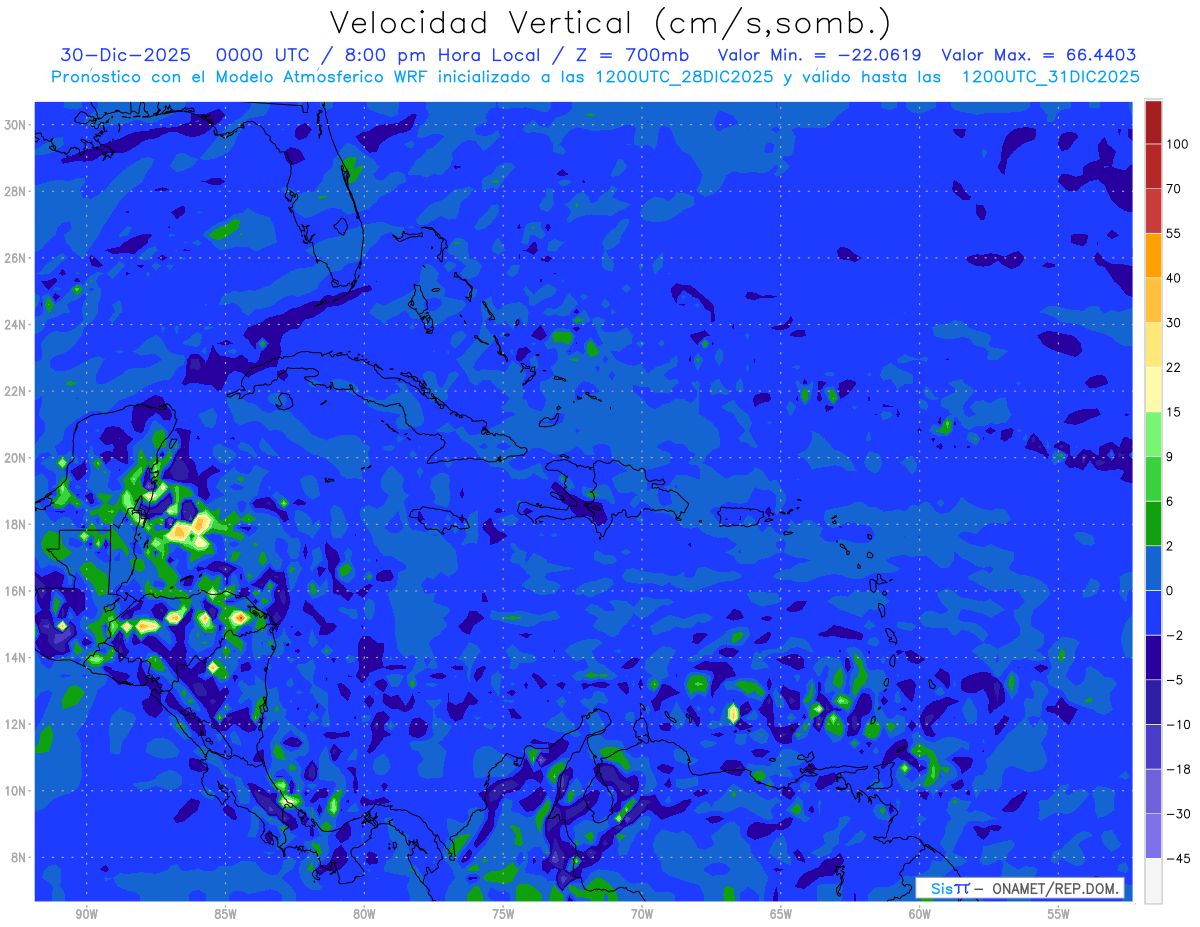1200x927 pixels.
Task: Pick the light green swatch between 9 and 15
Action: point(1153,433)
